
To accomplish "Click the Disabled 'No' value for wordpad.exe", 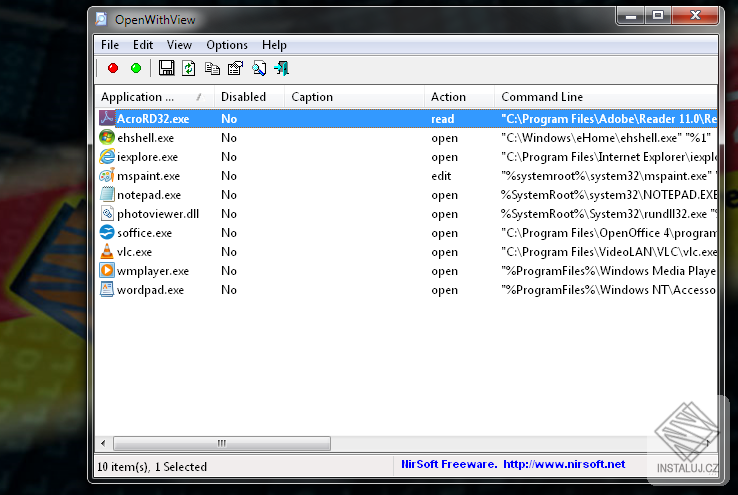I will (229, 290).
